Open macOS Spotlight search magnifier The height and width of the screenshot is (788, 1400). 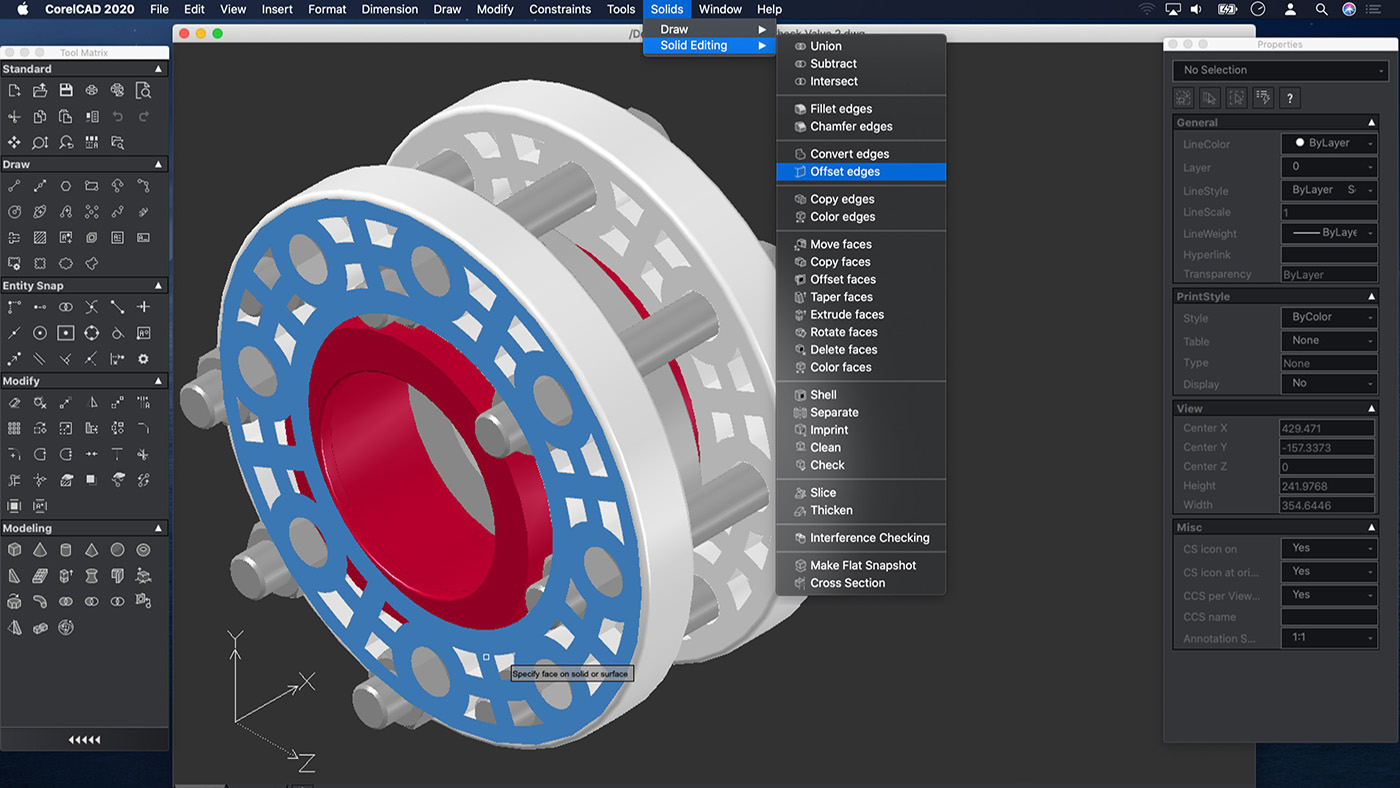pyautogui.click(x=1321, y=9)
